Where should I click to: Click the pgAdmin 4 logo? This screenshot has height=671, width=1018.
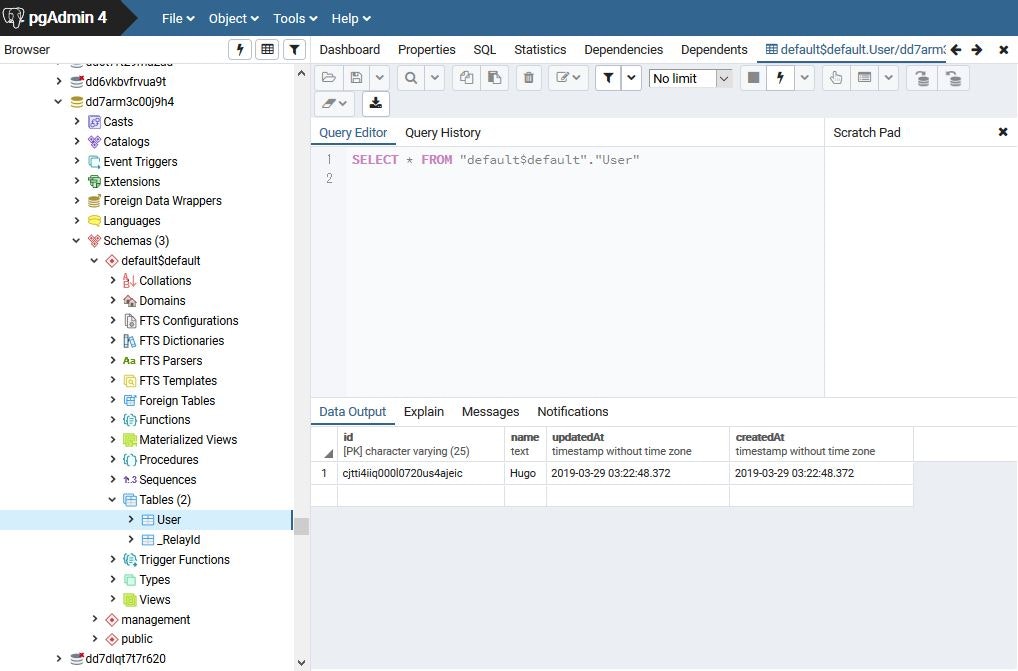pyautogui.click(x=55, y=18)
